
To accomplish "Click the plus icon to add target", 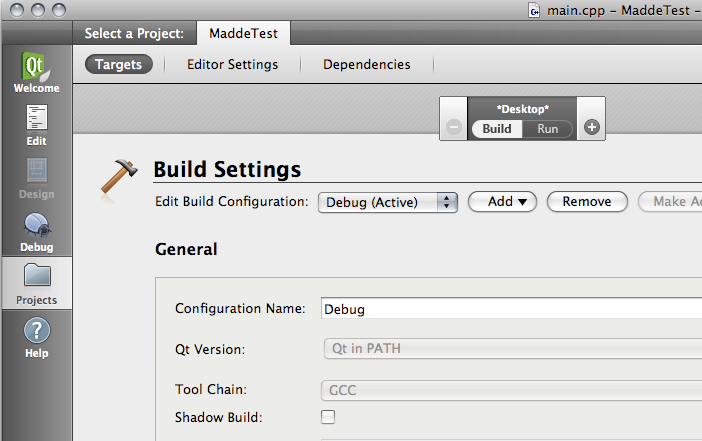I will (591, 128).
